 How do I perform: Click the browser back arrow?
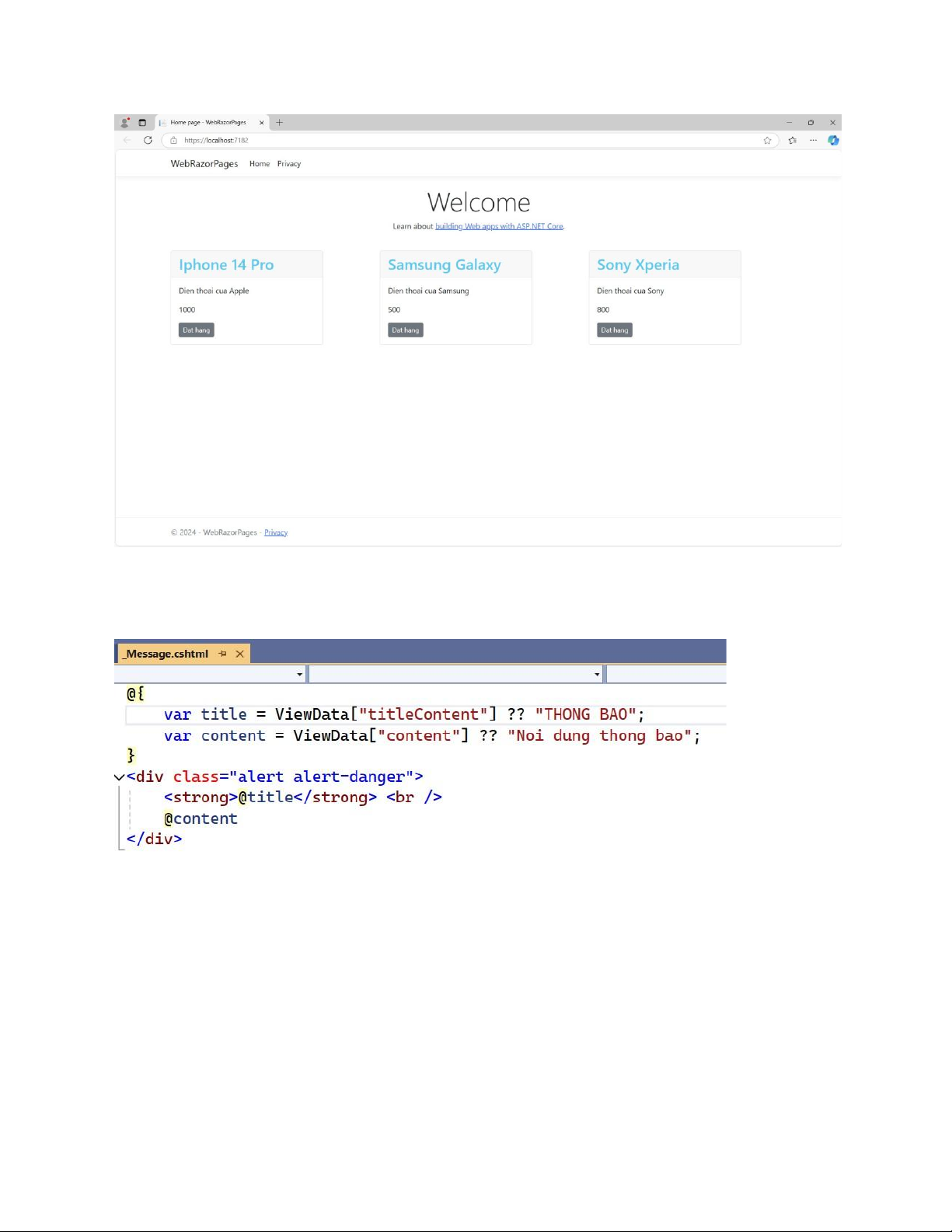[127, 141]
